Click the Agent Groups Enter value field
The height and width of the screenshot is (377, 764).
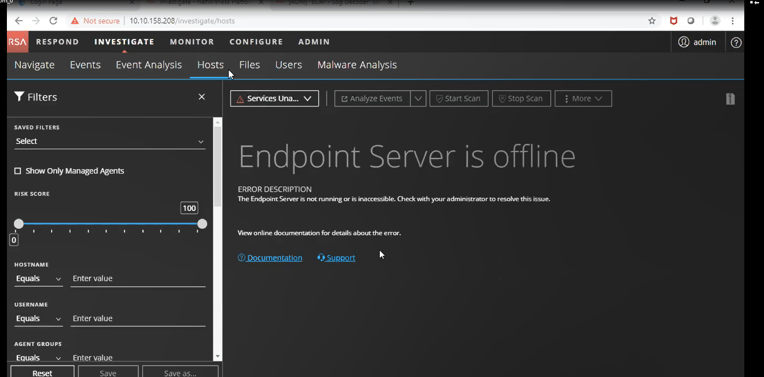[138, 358]
